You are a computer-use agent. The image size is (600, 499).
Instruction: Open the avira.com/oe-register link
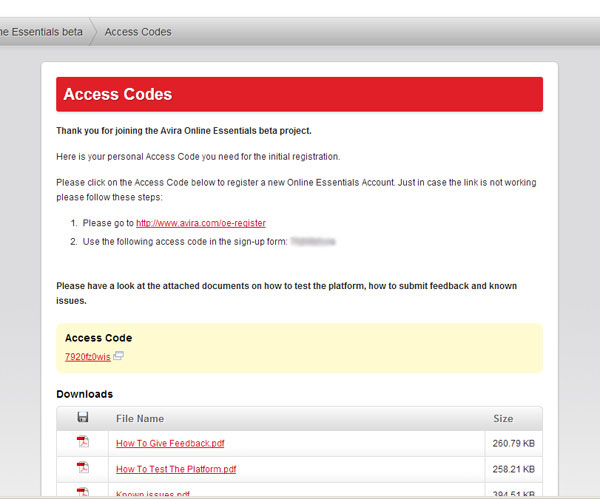coord(201,223)
